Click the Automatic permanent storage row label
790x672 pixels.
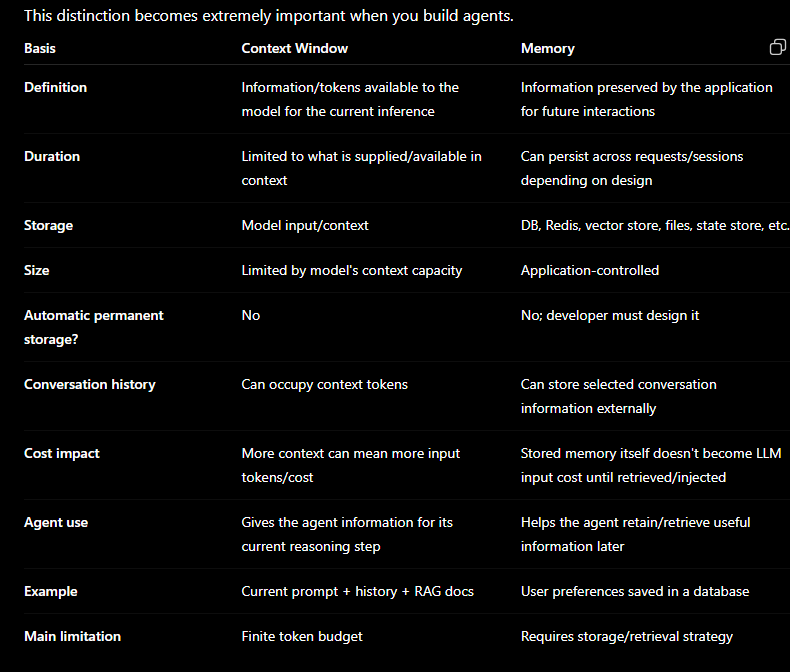(x=94, y=327)
